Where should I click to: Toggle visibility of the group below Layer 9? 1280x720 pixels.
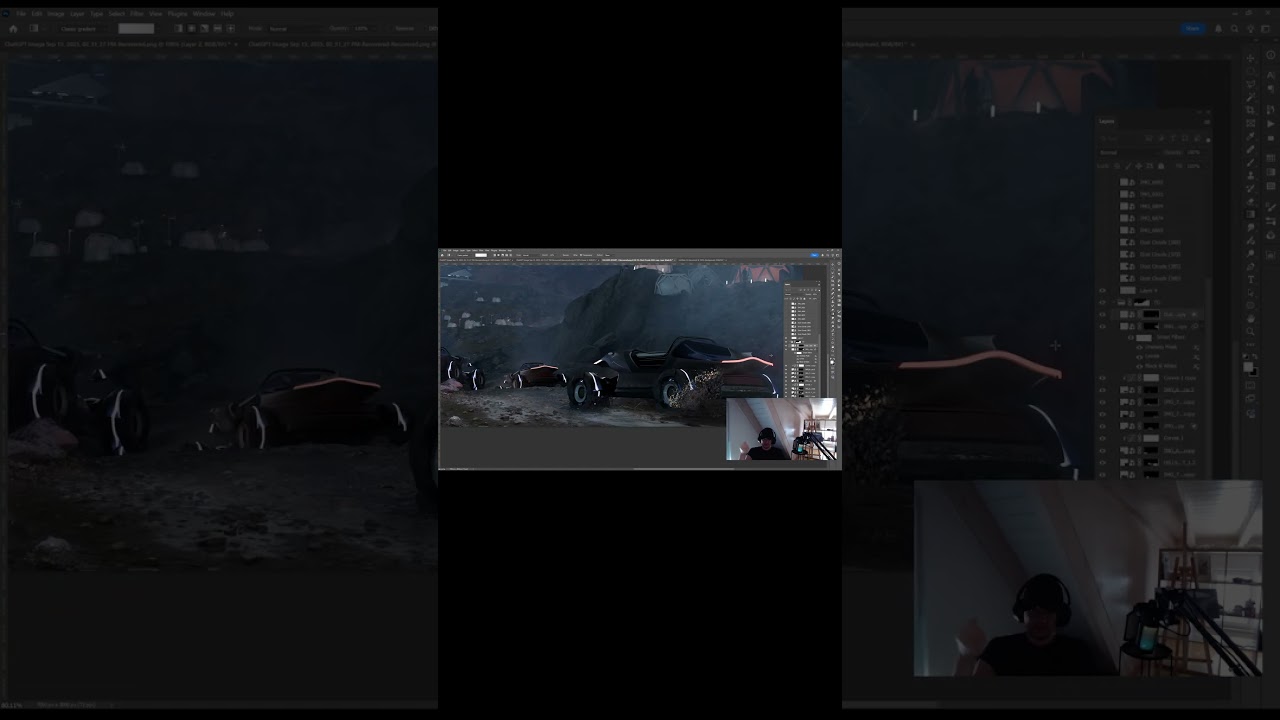pos(1103,302)
